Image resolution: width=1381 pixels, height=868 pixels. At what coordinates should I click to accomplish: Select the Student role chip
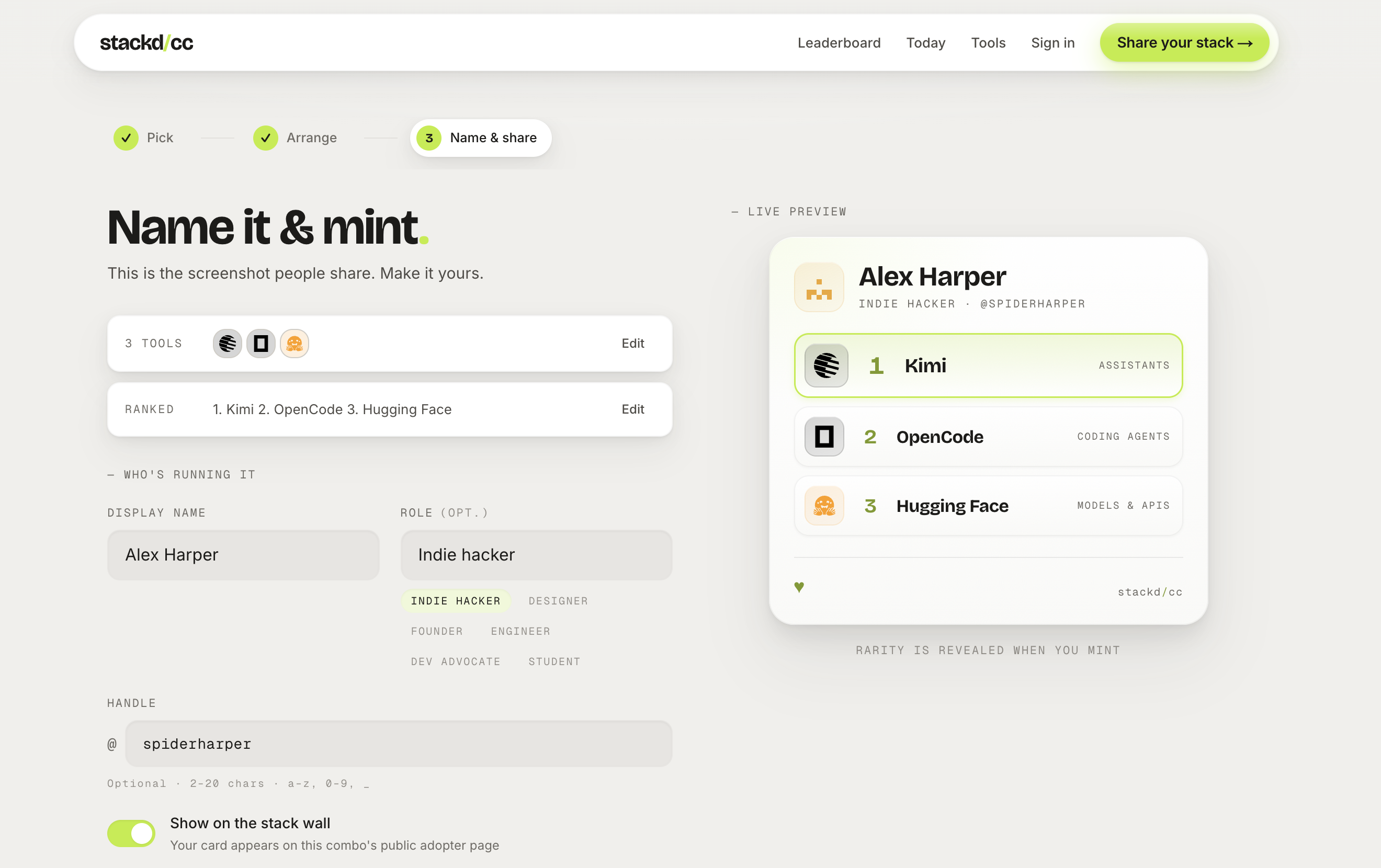pos(554,661)
